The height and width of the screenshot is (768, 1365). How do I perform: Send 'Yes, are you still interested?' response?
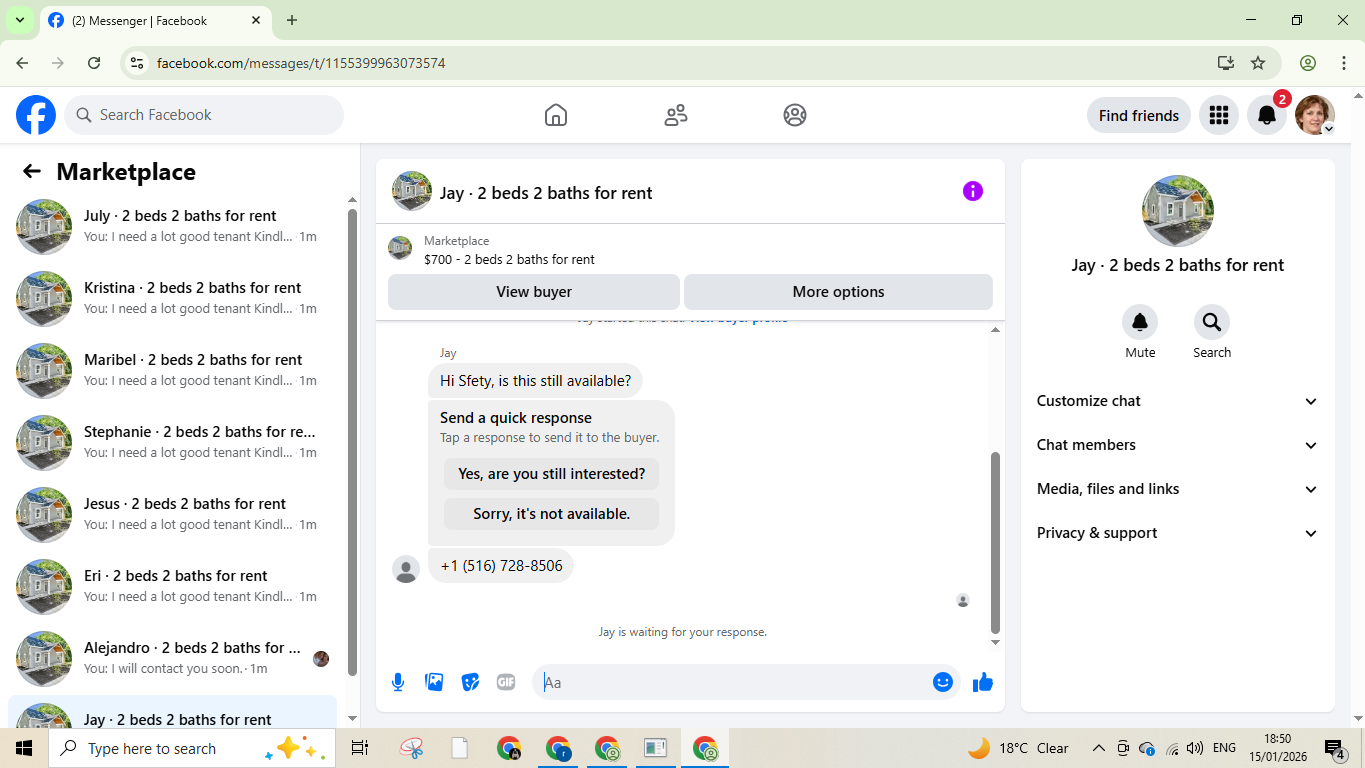552,474
